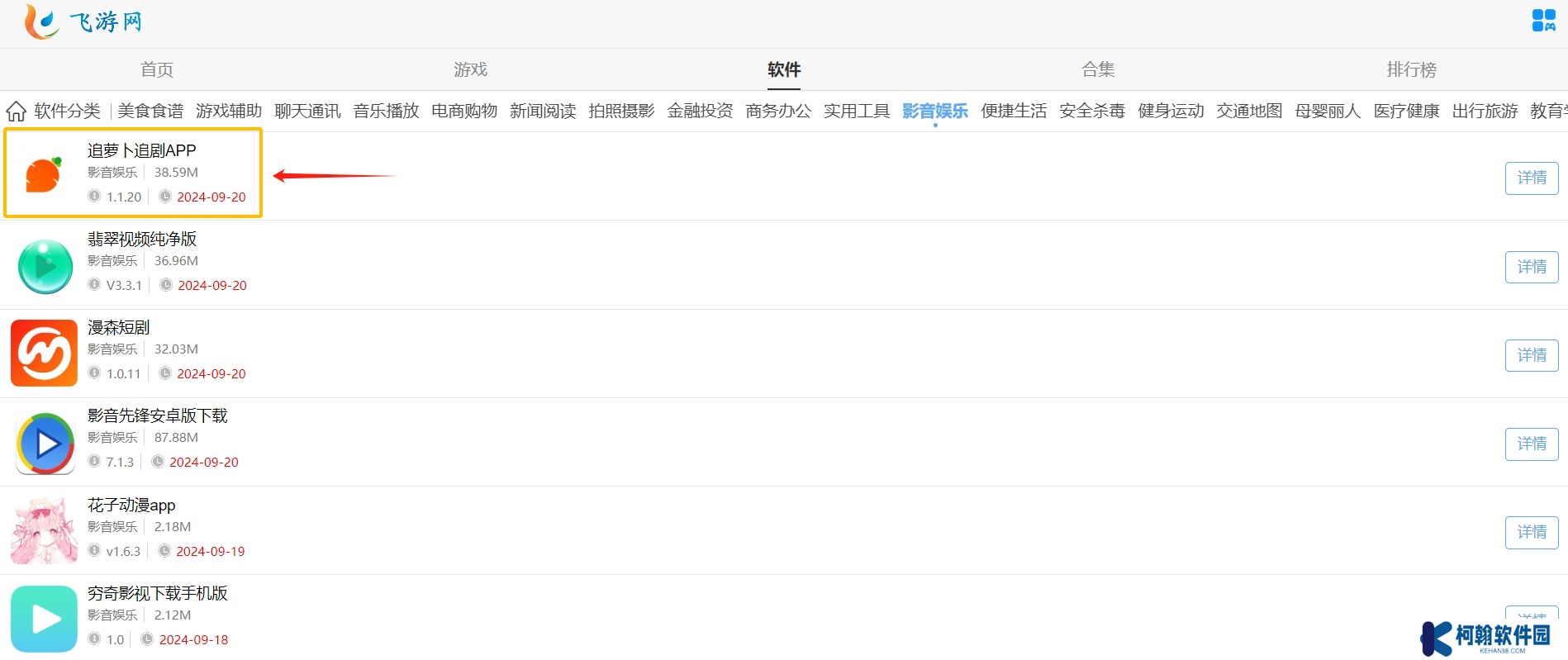This screenshot has width=1568, height=660.
Task: Click 详情 for 影音先锋安卓版下载
Action: click(1532, 444)
